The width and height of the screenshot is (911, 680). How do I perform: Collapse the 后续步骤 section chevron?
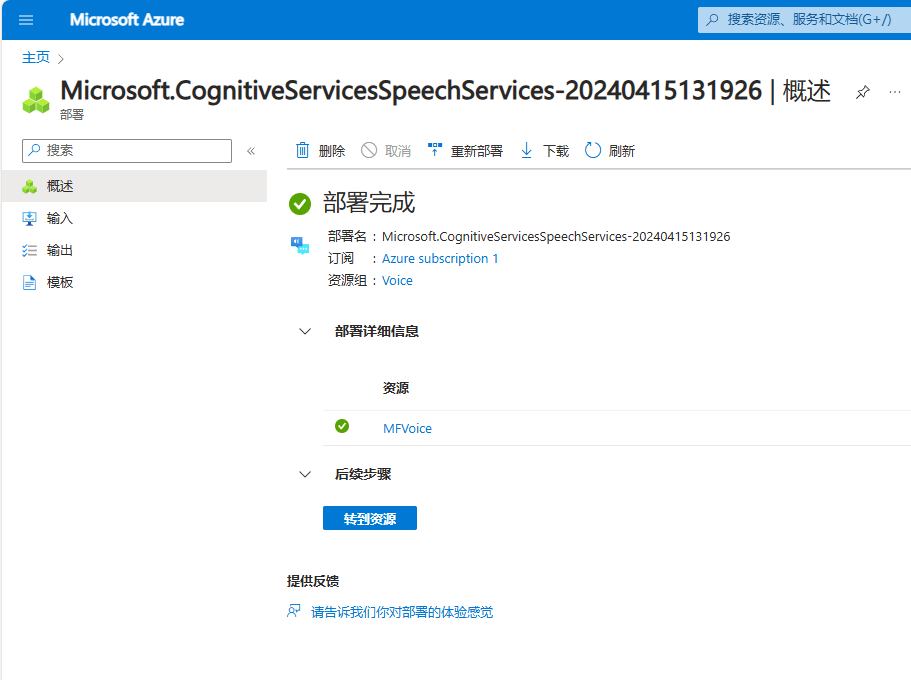(305, 474)
